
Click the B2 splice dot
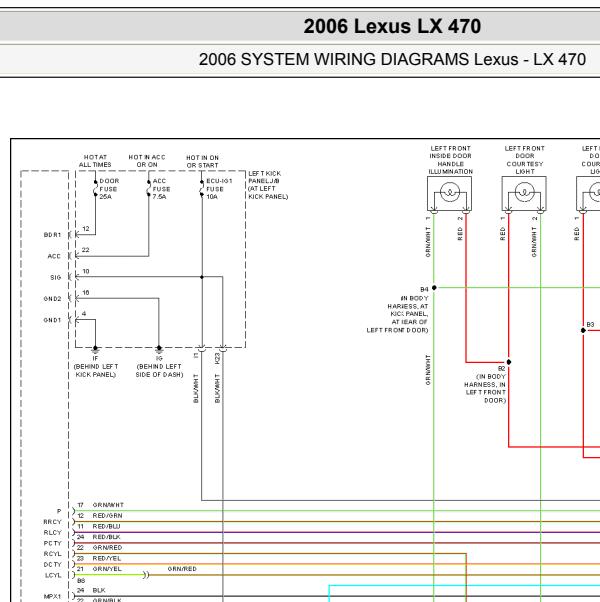coord(509,362)
